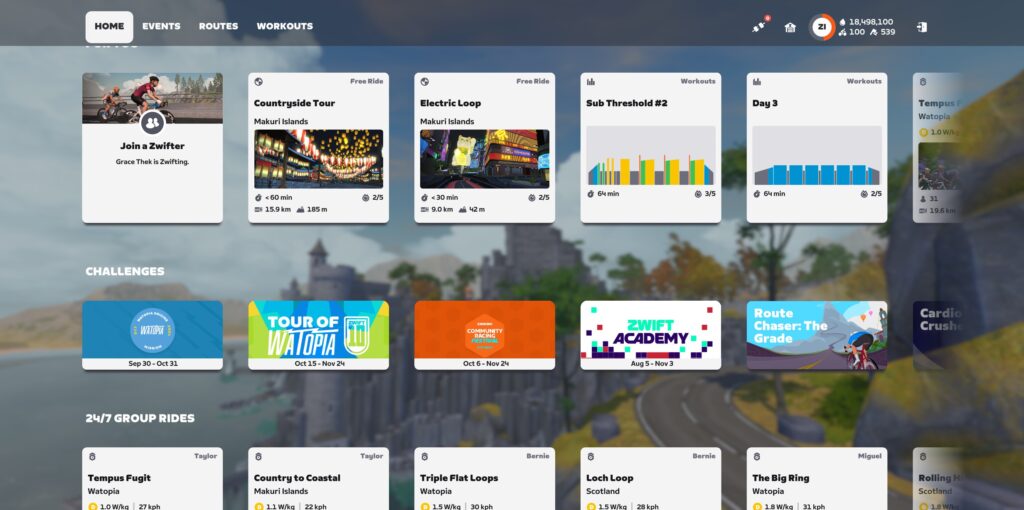
Task: Click robot pacer icon on Tempus Fugit card
Action: click(x=92, y=456)
